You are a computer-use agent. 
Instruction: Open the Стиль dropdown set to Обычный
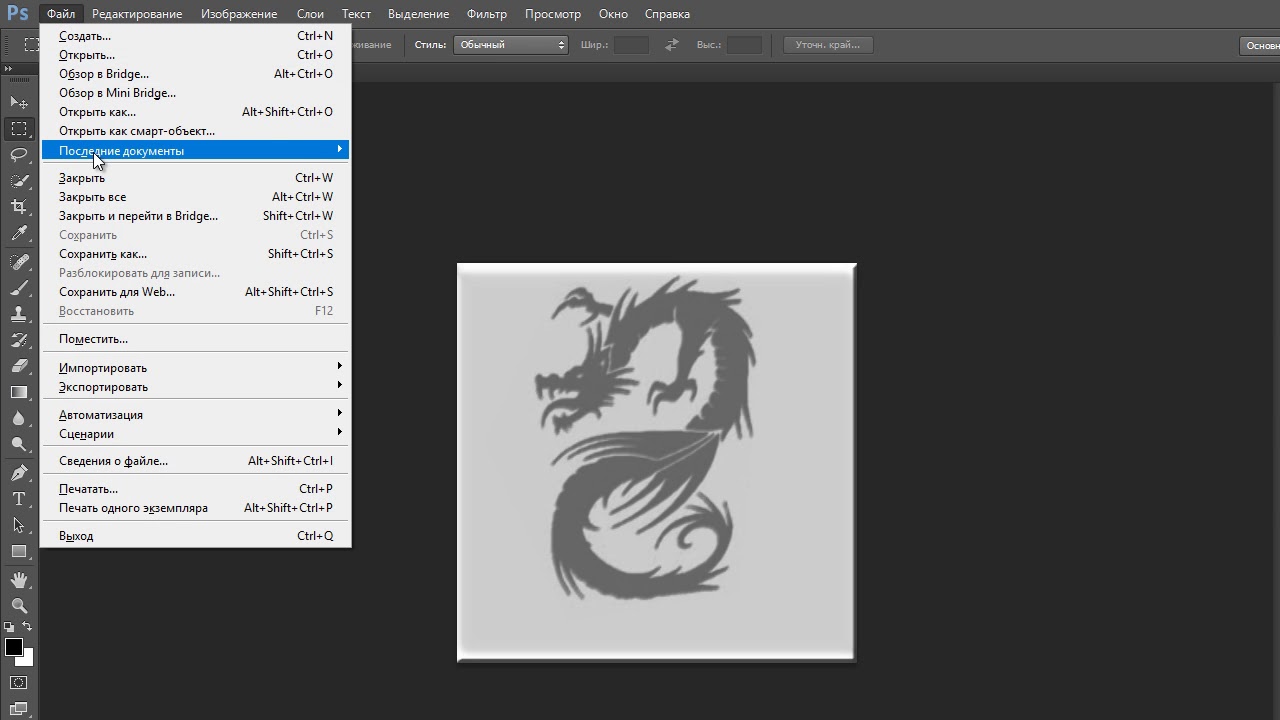coord(511,45)
